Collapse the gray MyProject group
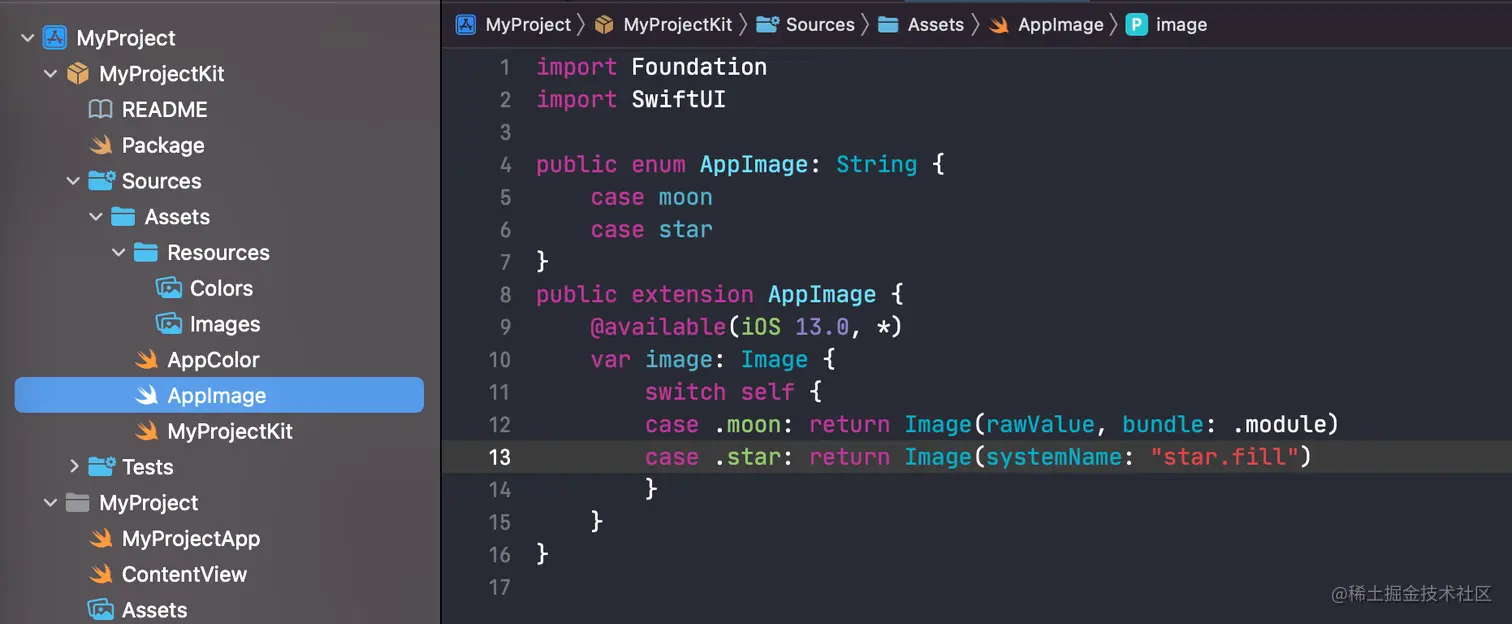 (50, 503)
